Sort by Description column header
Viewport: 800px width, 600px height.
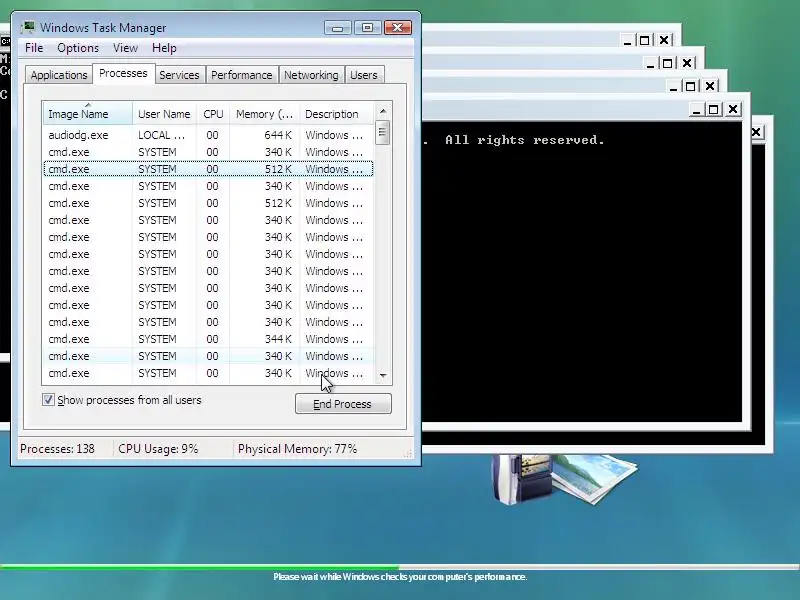tap(337, 114)
